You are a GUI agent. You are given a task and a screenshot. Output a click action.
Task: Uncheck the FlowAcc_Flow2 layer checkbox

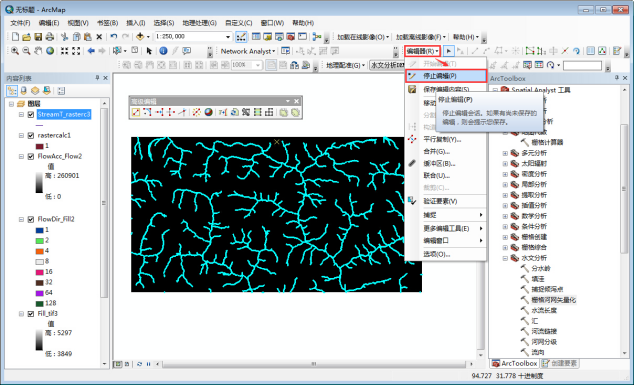pyautogui.click(x=31, y=156)
